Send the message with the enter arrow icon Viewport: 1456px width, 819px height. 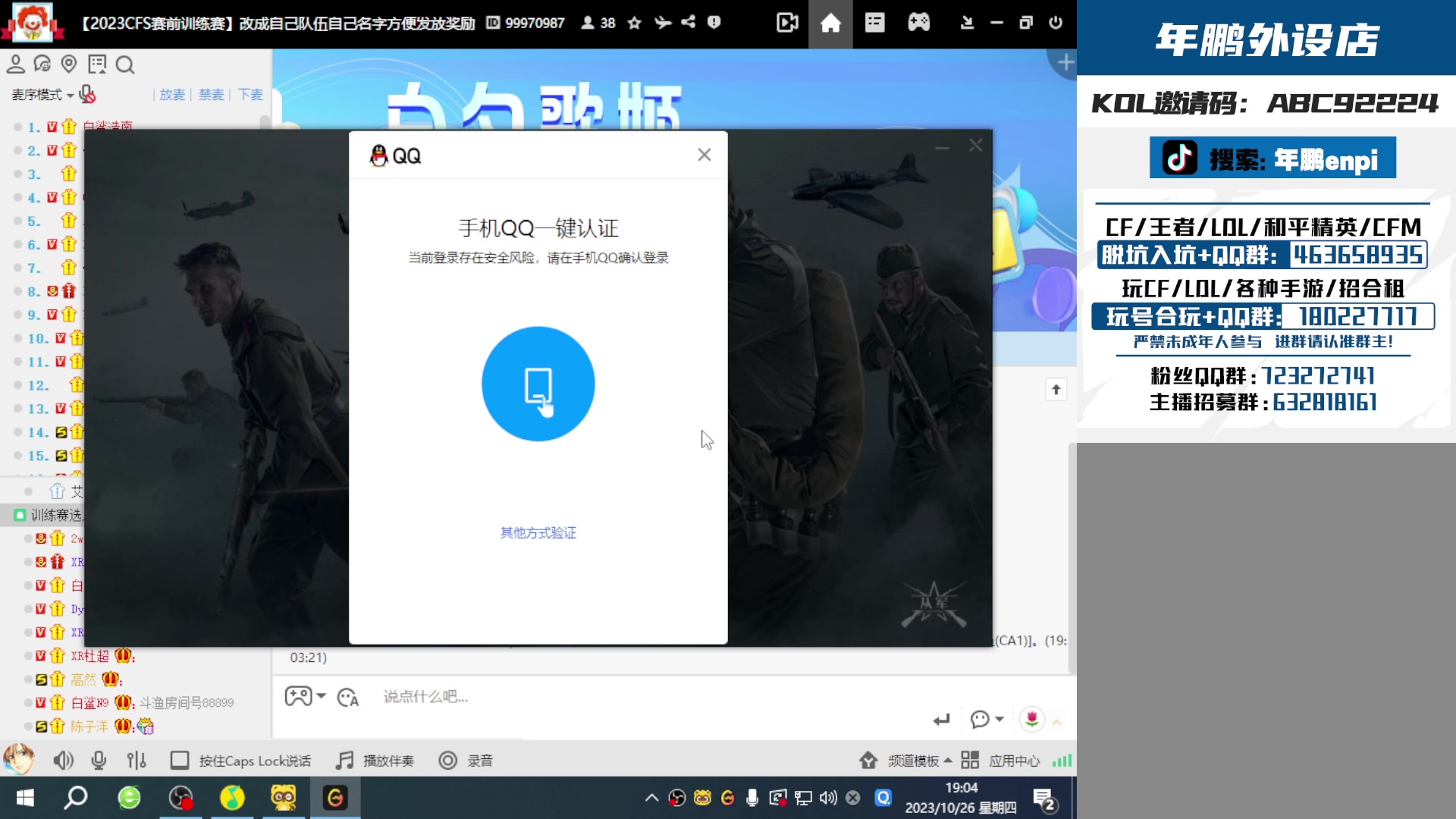tap(942, 720)
